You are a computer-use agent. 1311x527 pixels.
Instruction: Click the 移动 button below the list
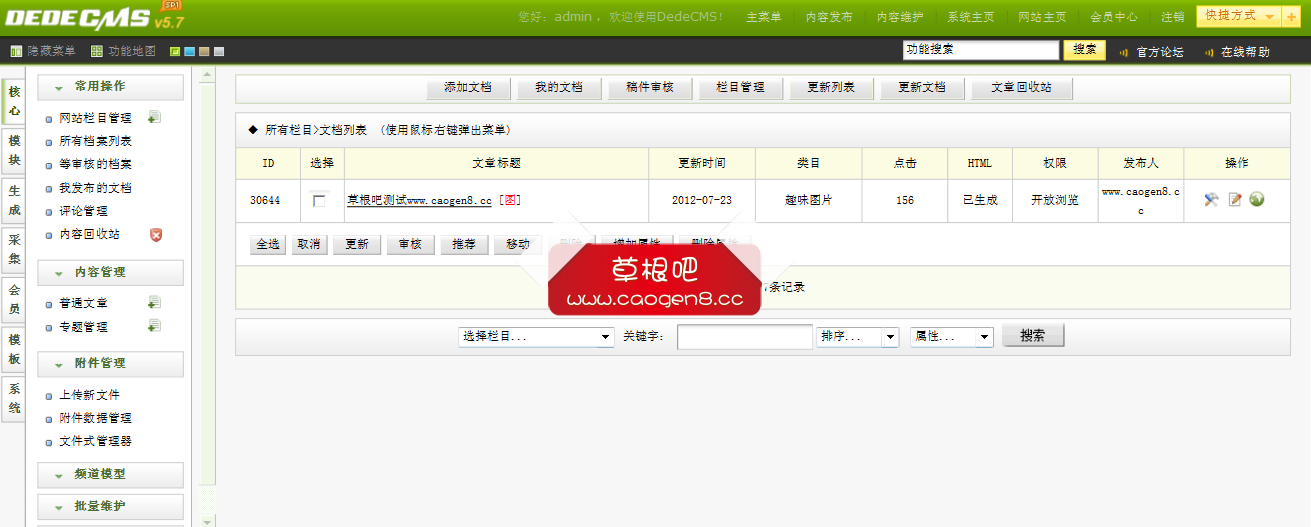click(x=518, y=245)
